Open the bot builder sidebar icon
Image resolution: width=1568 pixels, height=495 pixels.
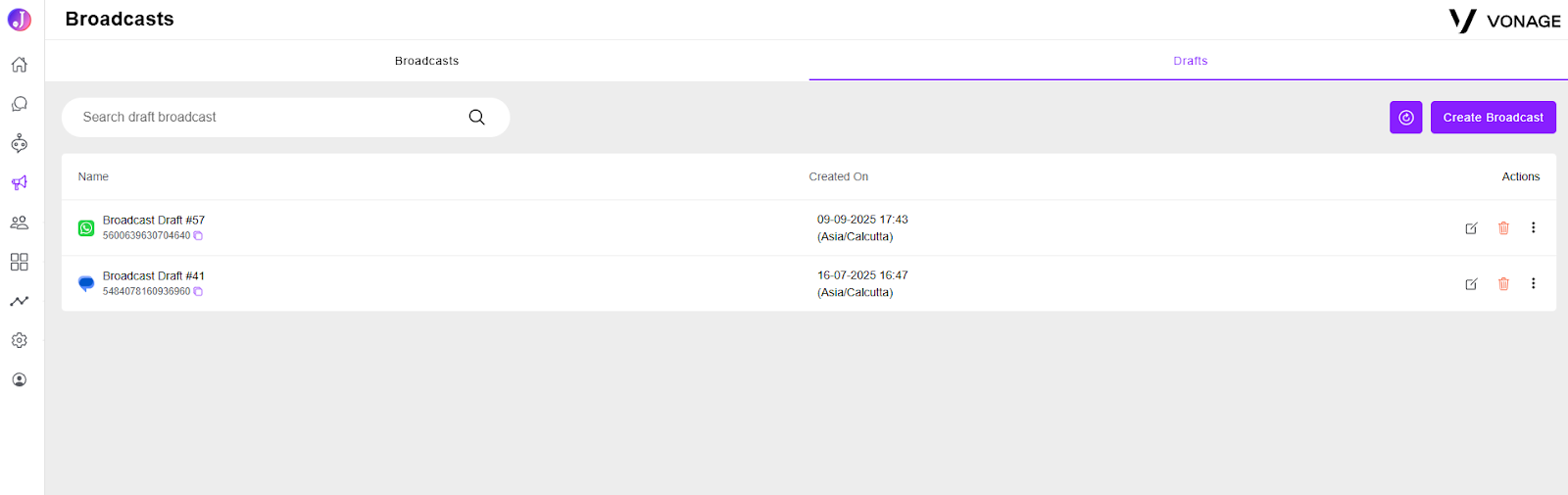pyautogui.click(x=19, y=143)
